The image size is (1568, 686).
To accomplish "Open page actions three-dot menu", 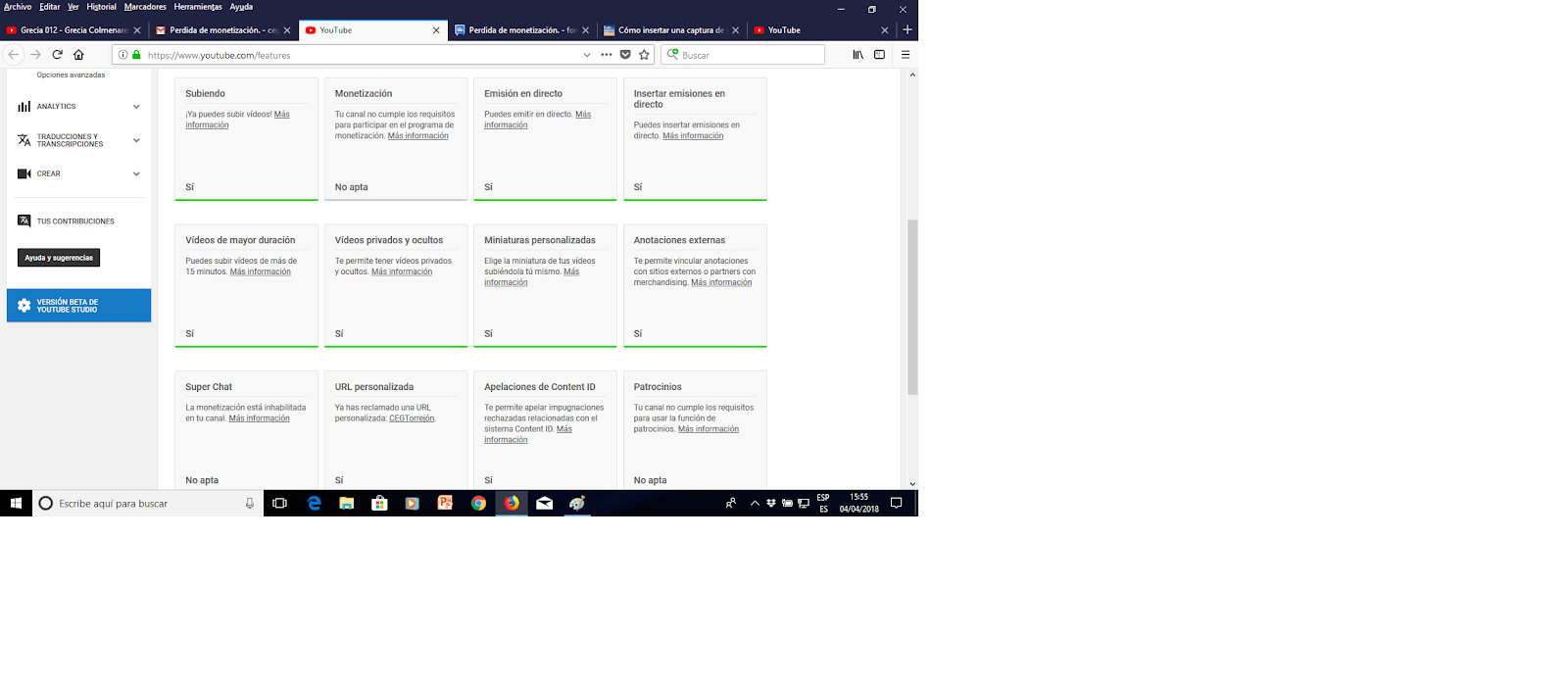I will (607, 55).
